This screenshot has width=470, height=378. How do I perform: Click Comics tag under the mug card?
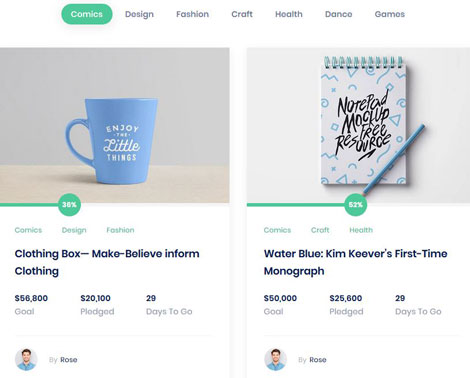(28, 230)
